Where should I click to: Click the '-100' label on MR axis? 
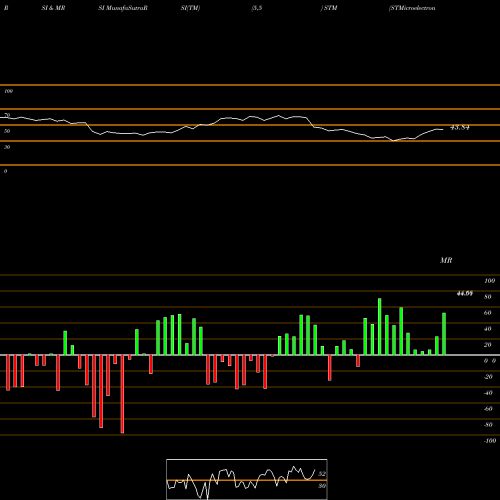pos(490,441)
